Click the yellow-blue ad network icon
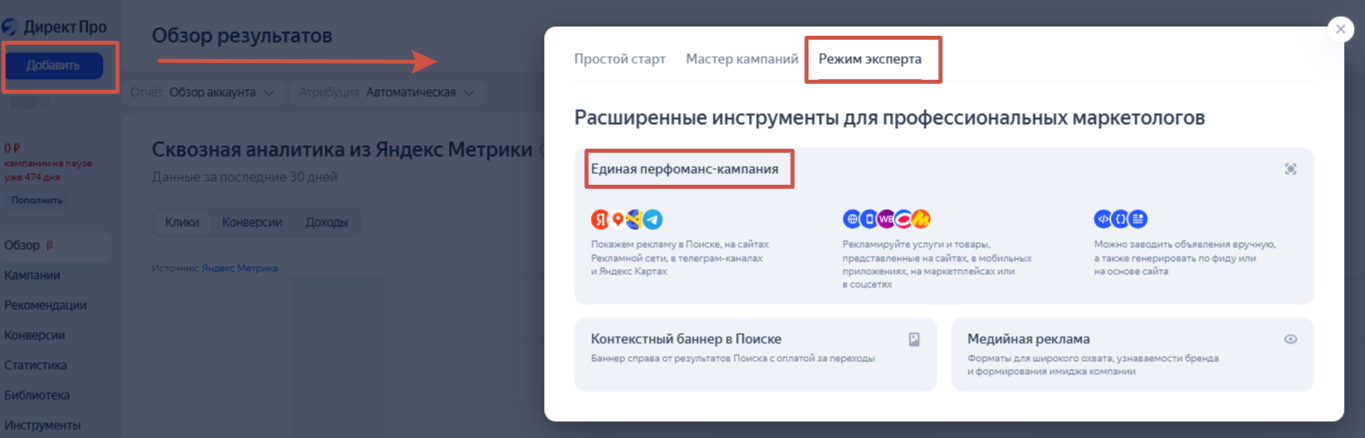The image size is (1365, 438). [634, 219]
